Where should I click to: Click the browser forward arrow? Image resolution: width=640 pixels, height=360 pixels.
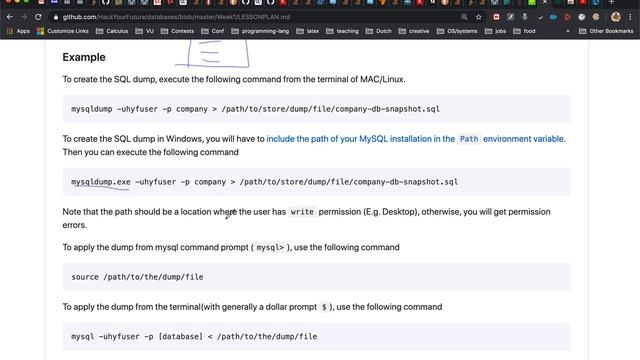tap(24, 17)
